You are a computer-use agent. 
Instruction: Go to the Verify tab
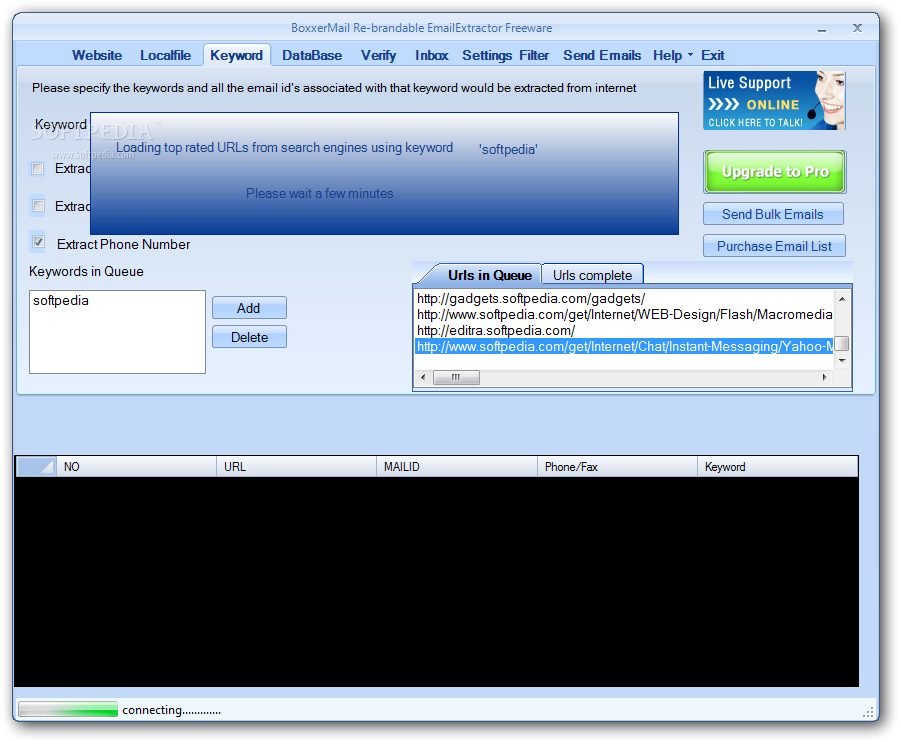[x=378, y=56]
